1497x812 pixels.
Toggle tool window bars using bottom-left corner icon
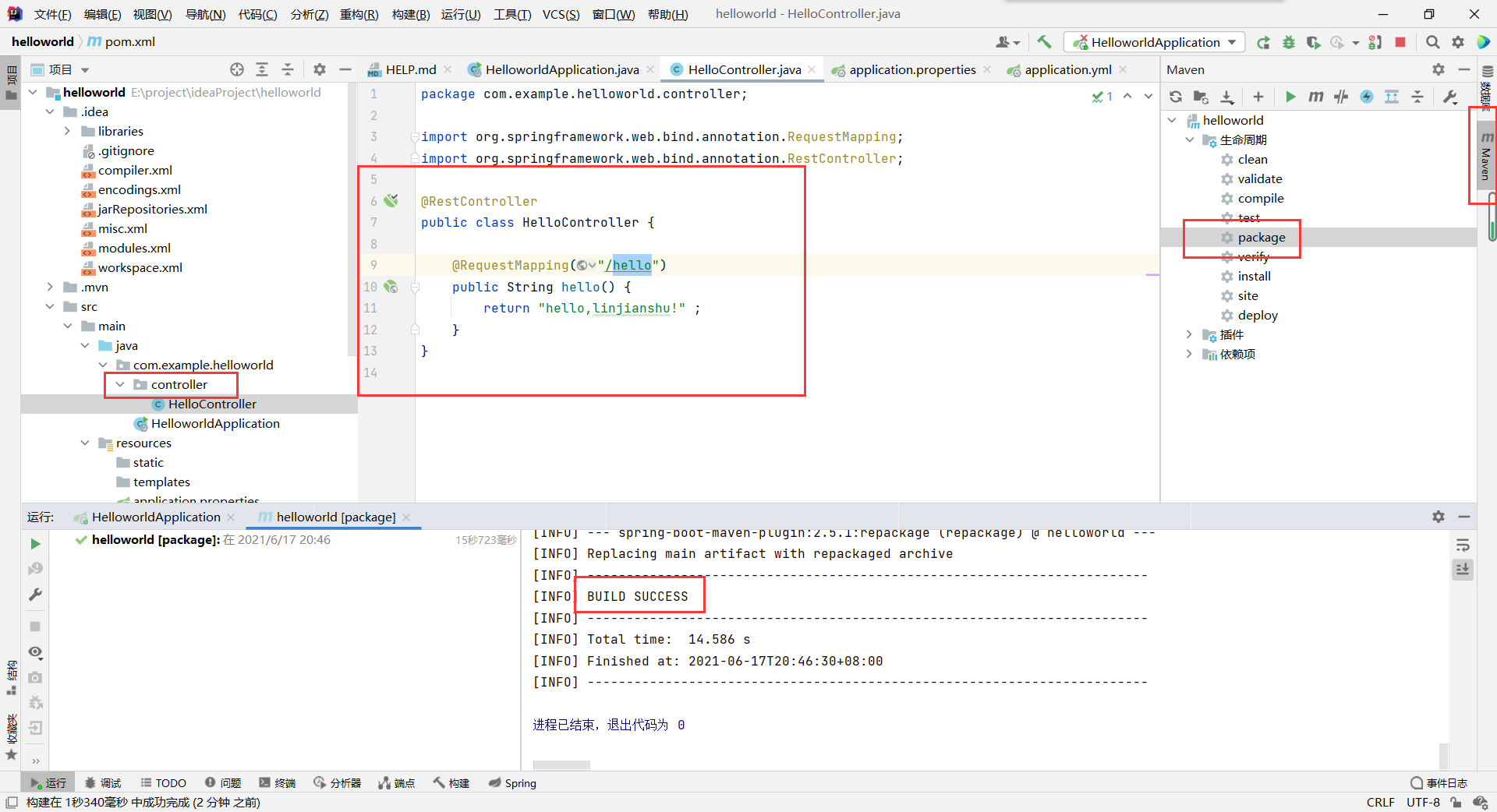pyautogui.click(x=12, y=802)
